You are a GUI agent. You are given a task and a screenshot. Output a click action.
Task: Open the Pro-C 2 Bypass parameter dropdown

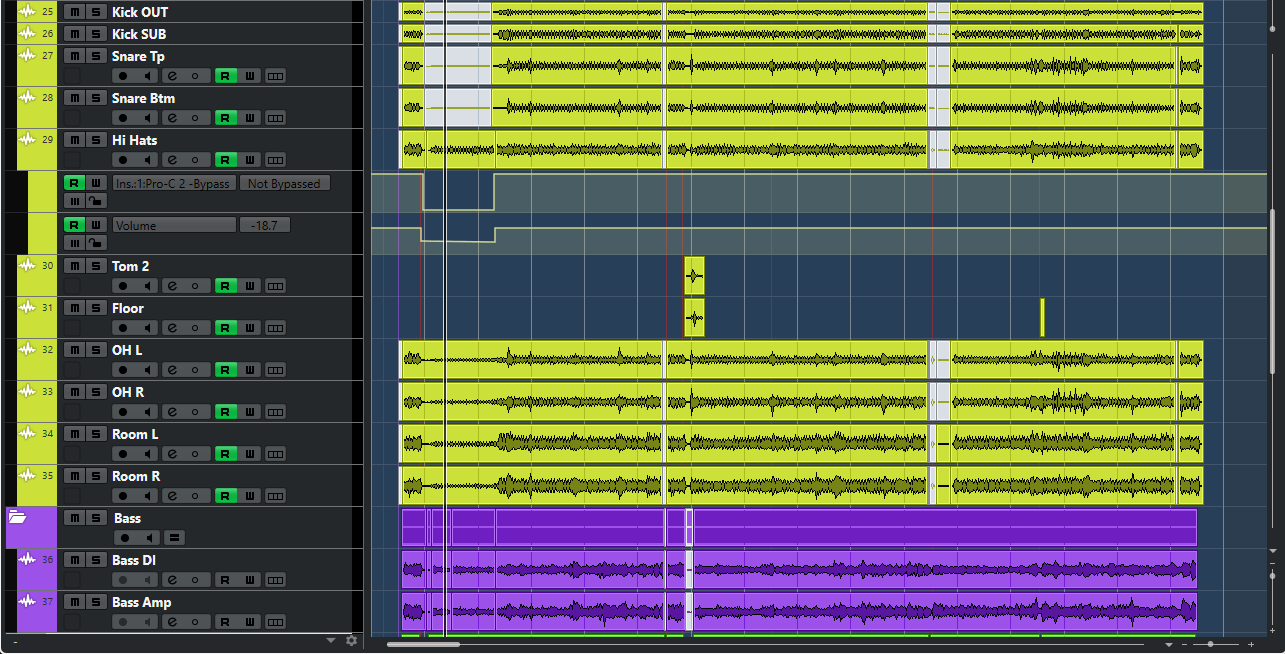click(174, 183)
